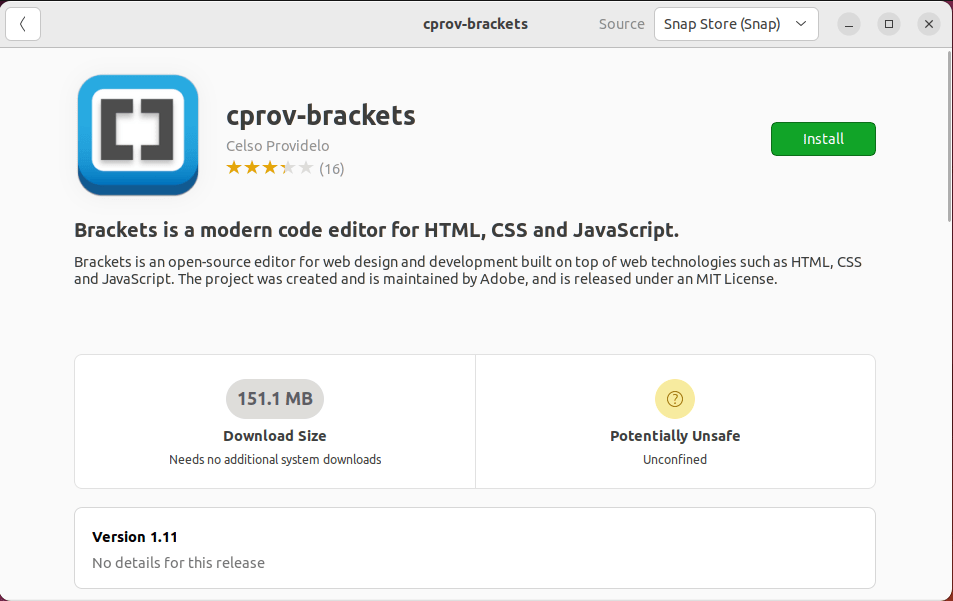Click the star rating control
The image size is (953, 601).
click(269, 168)
